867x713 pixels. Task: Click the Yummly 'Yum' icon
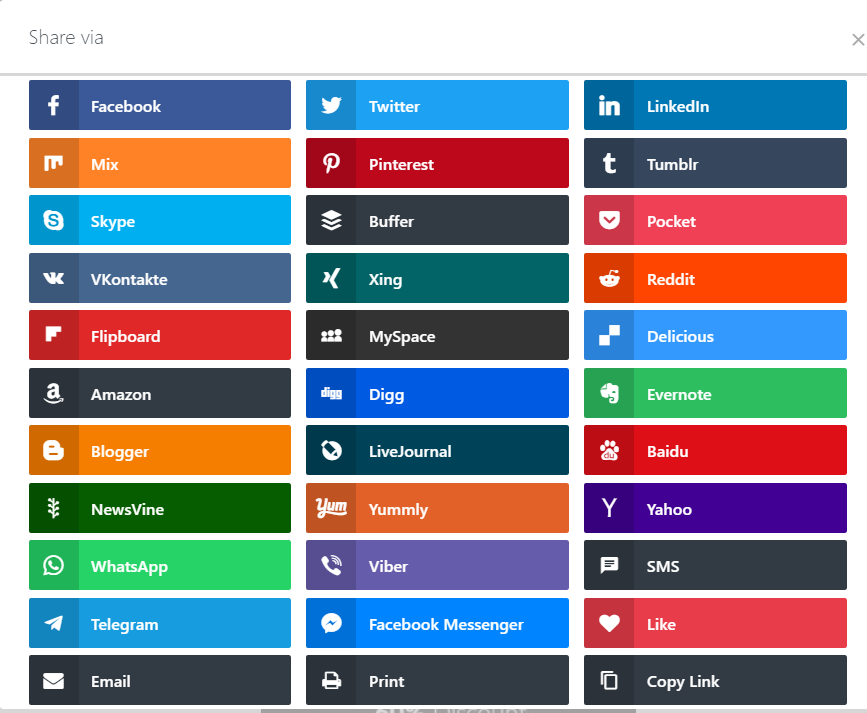click(331, 507)
